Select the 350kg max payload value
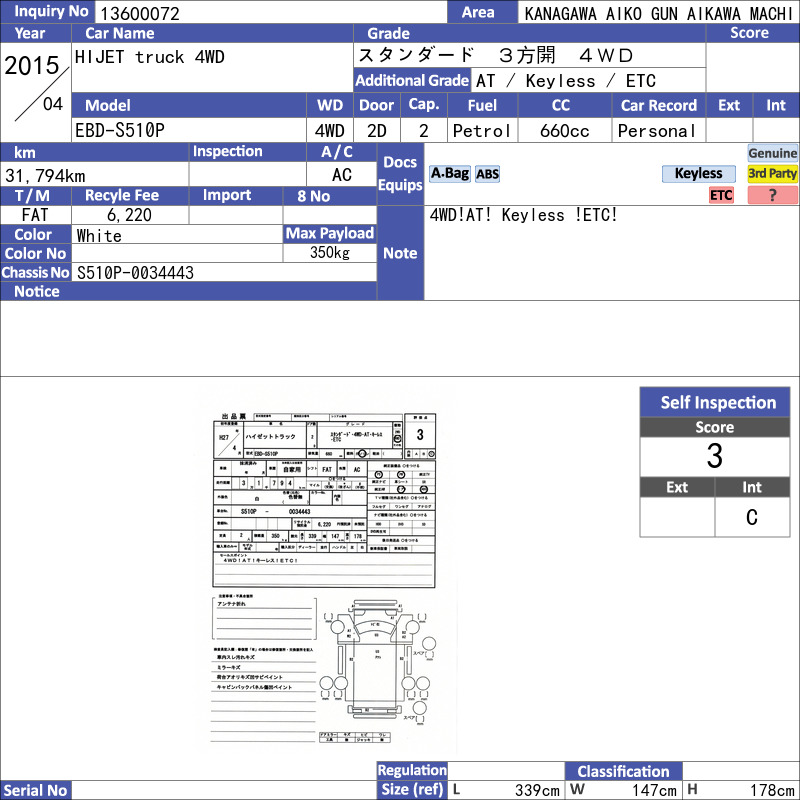The image size is (800, 800). pyautogui.click(x=330, y=253)
